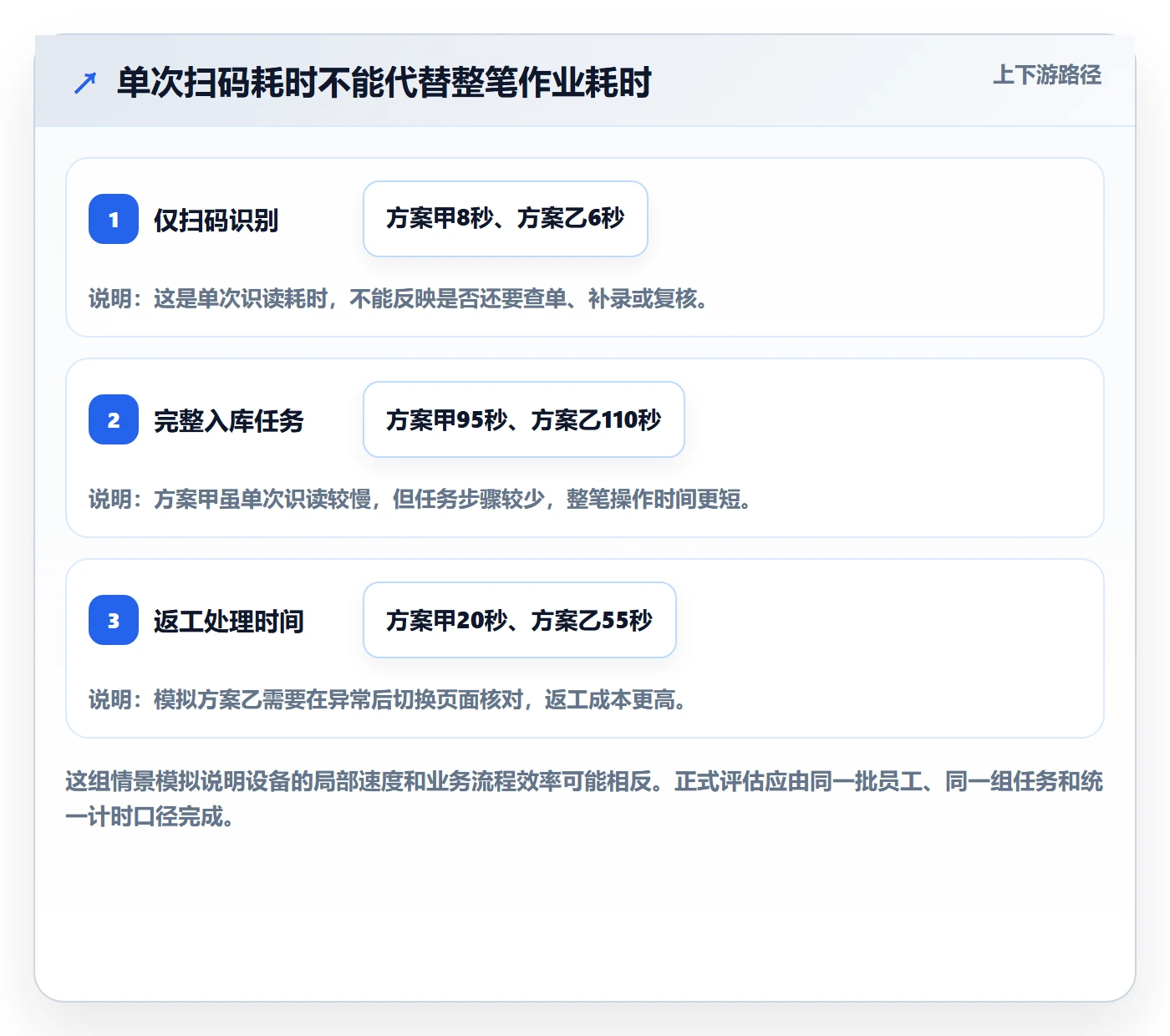Select the 返工处理时间 heading

tap(228, 622)
